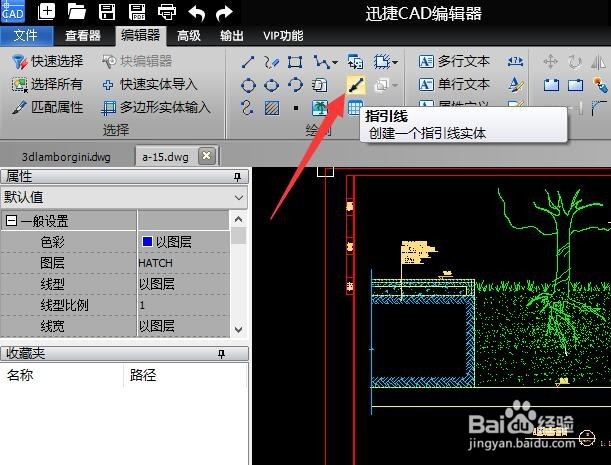The width and height of the screenshot is (611, 465).
Task: Open a file using the folder icon
Action: pos(76,11)
